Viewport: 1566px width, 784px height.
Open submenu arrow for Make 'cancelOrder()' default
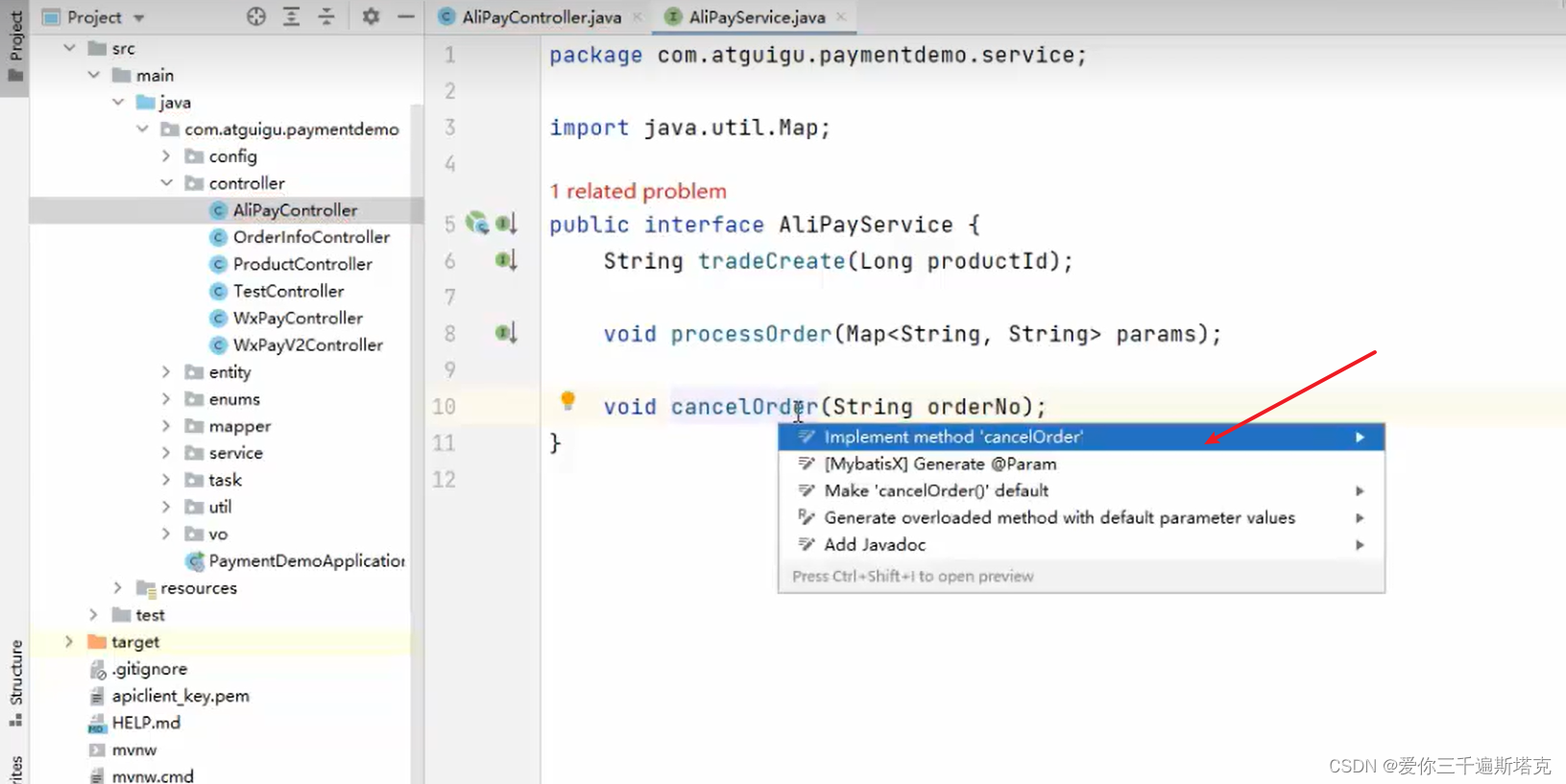[x=1360, y=490]
